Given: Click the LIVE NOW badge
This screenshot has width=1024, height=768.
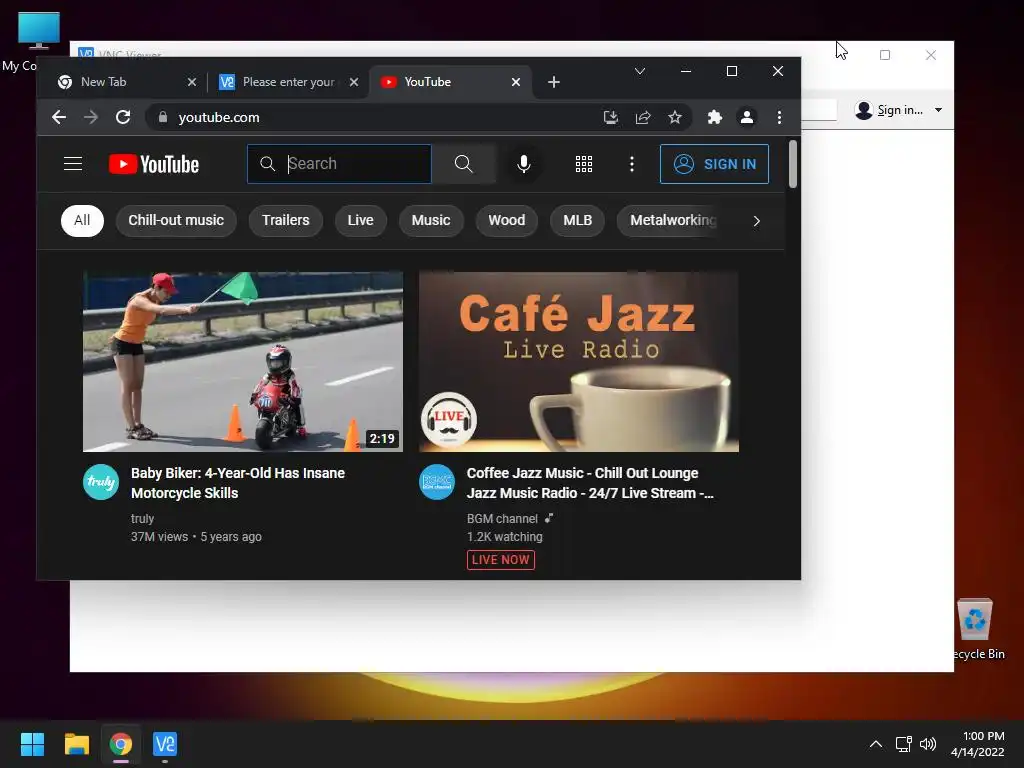Looking at the screenshot, I should click(501, 560).
